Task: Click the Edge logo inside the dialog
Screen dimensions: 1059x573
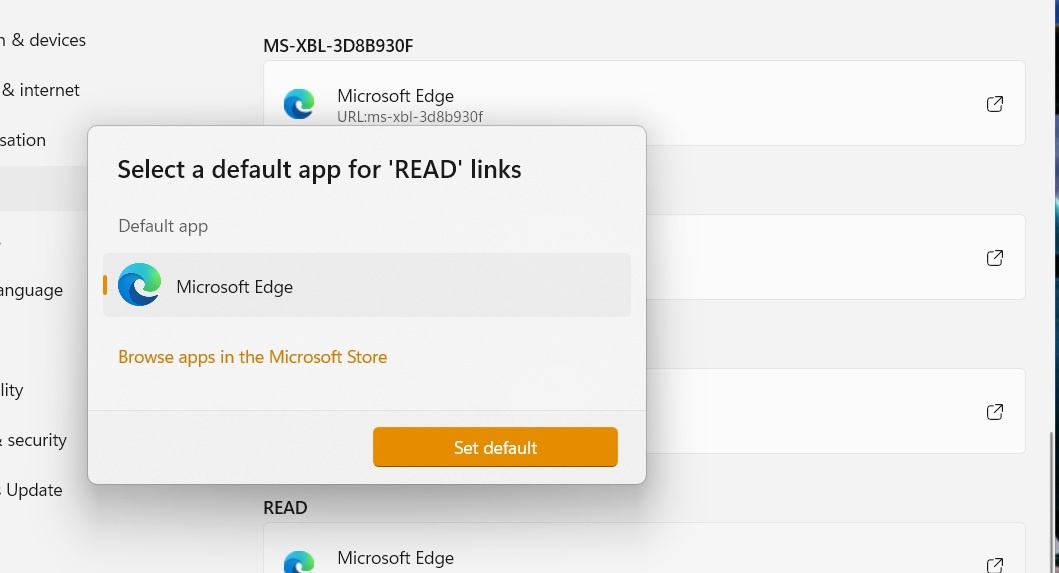Action: (139, 284)
